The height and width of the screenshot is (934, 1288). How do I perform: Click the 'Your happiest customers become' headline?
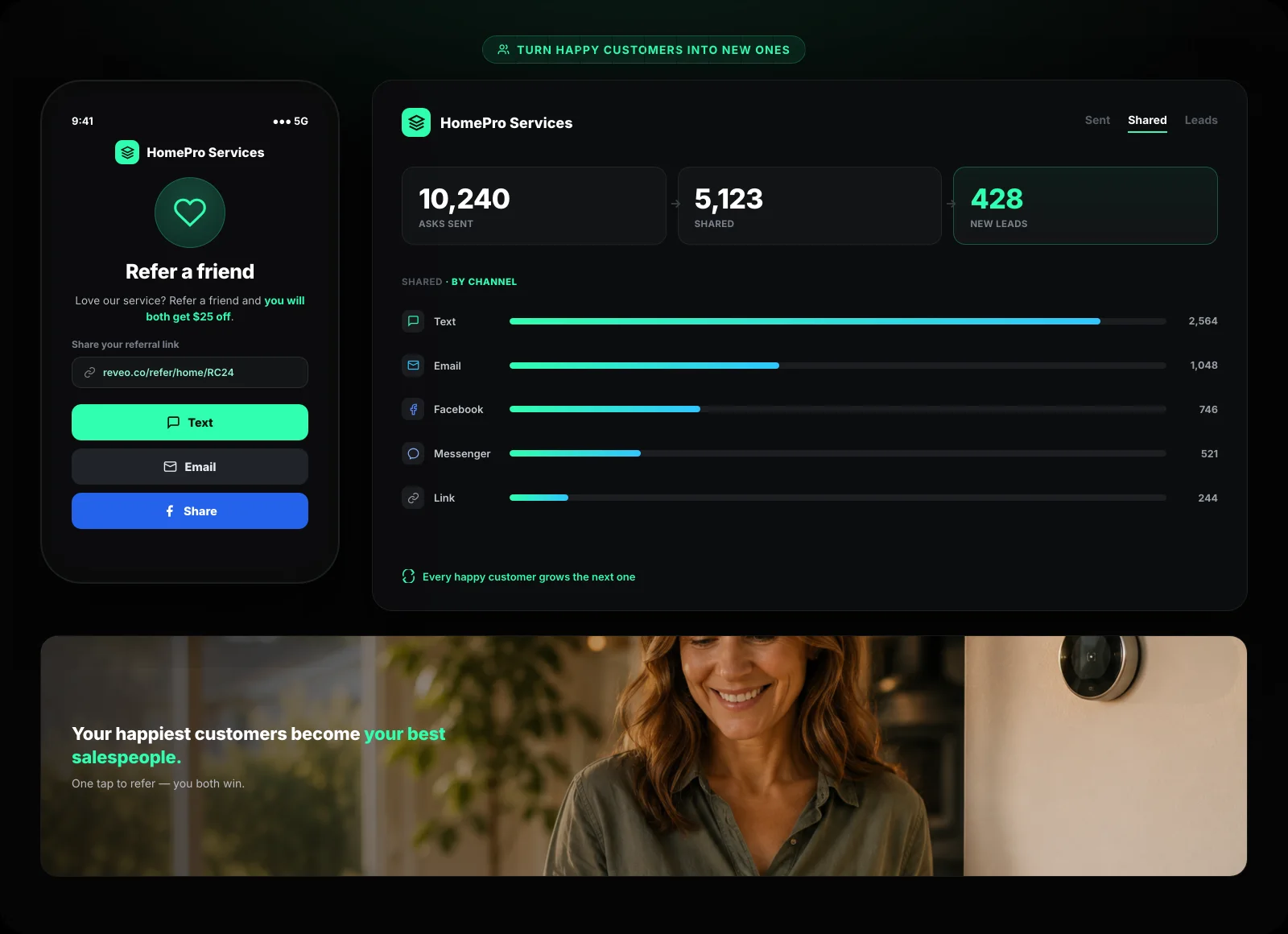[216, 734]
